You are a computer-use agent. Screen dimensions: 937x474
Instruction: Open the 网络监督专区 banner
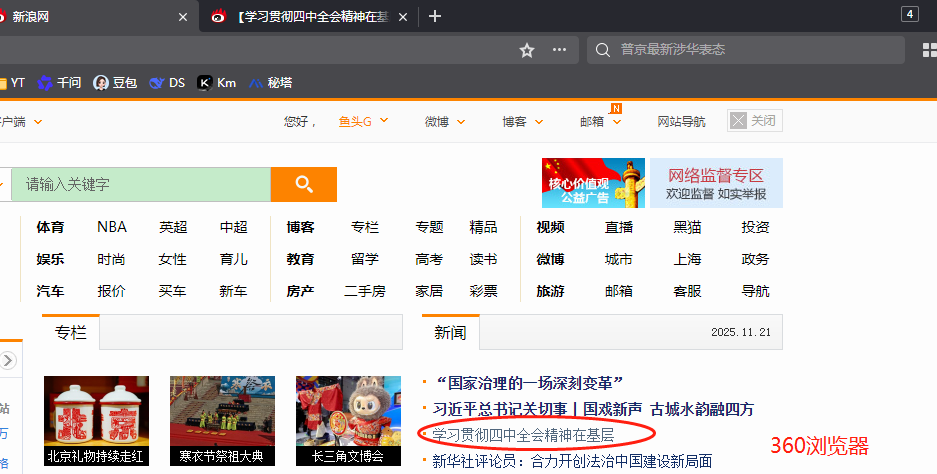(x=716, y=183)
